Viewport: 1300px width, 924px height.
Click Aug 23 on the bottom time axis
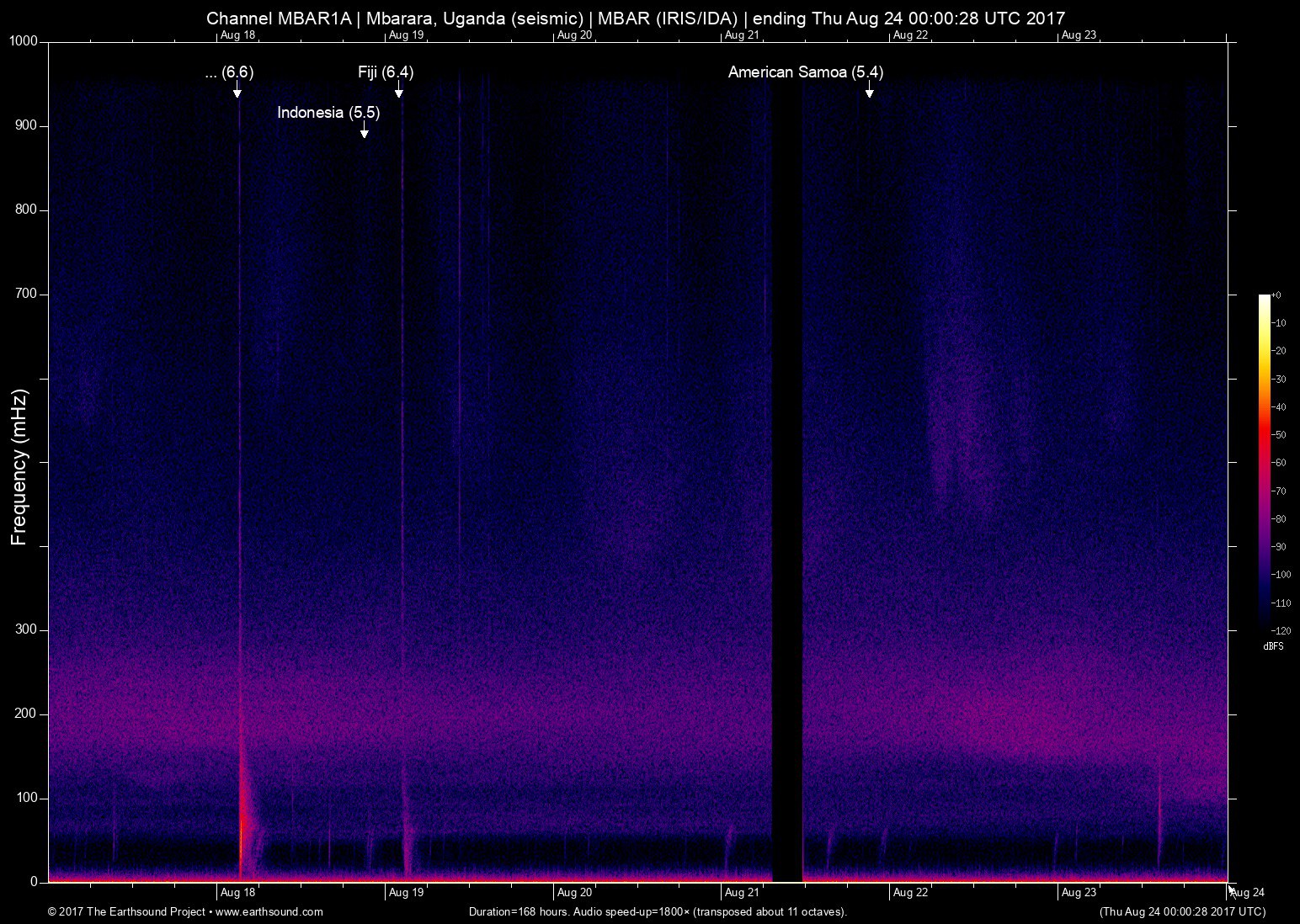(x=1079, y=893)
